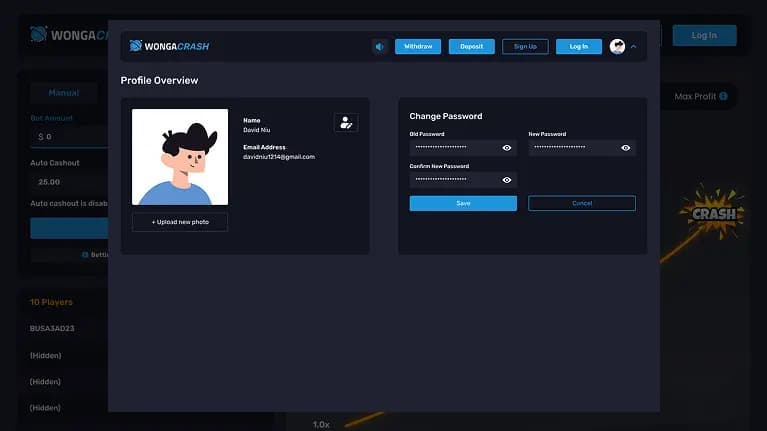Click the user avatar in the header
This screenshot has height=431, width=767.
[x=617, y=46]
